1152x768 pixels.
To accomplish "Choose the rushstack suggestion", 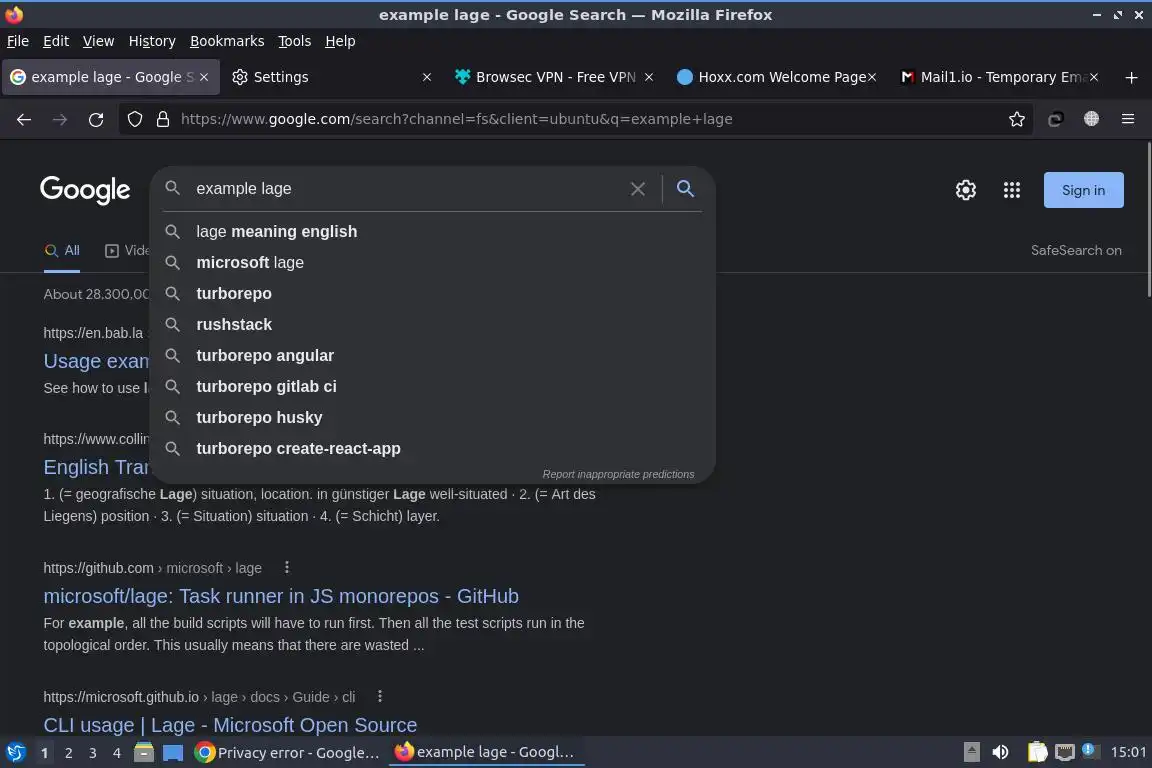I will (432, 324).
